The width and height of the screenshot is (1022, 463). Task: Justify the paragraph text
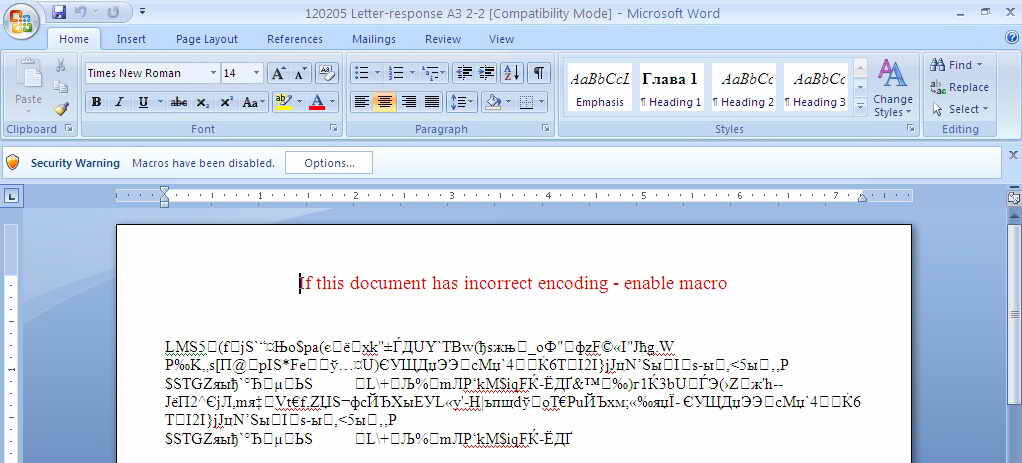(431, 102)
